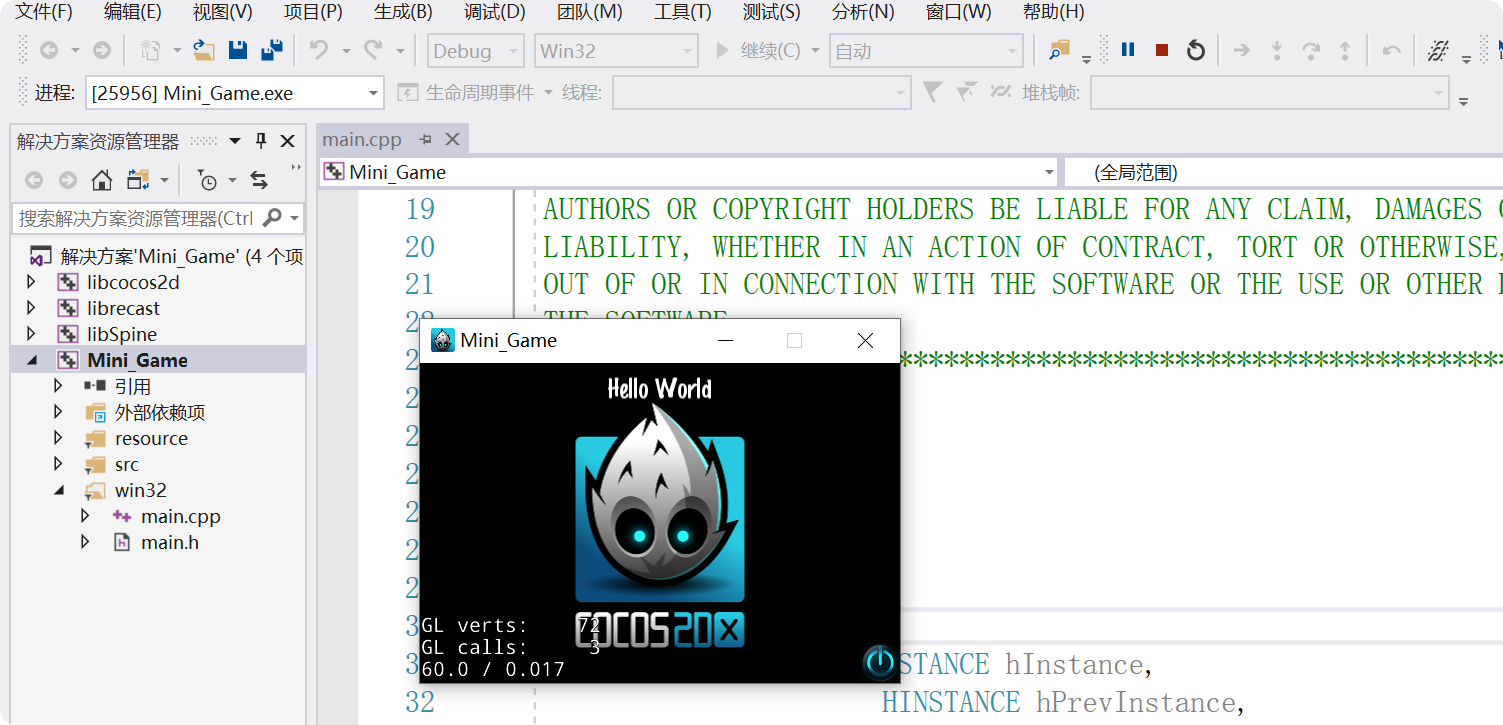Click the Step Into icon
The image size is (1503, 725).
tap(1277, 50)
